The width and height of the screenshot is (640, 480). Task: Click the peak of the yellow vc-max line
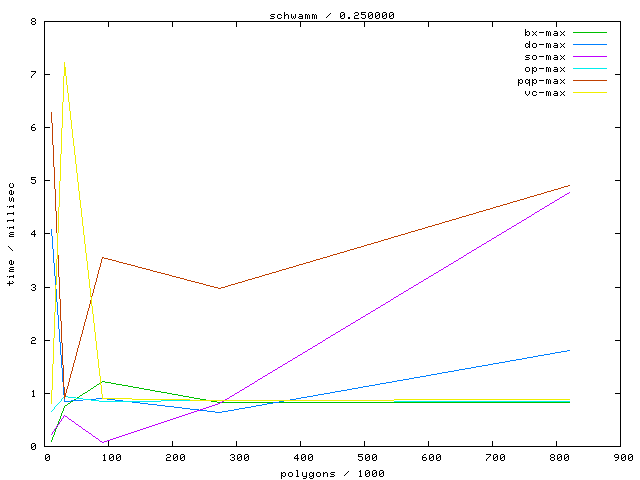pos(65,61)
